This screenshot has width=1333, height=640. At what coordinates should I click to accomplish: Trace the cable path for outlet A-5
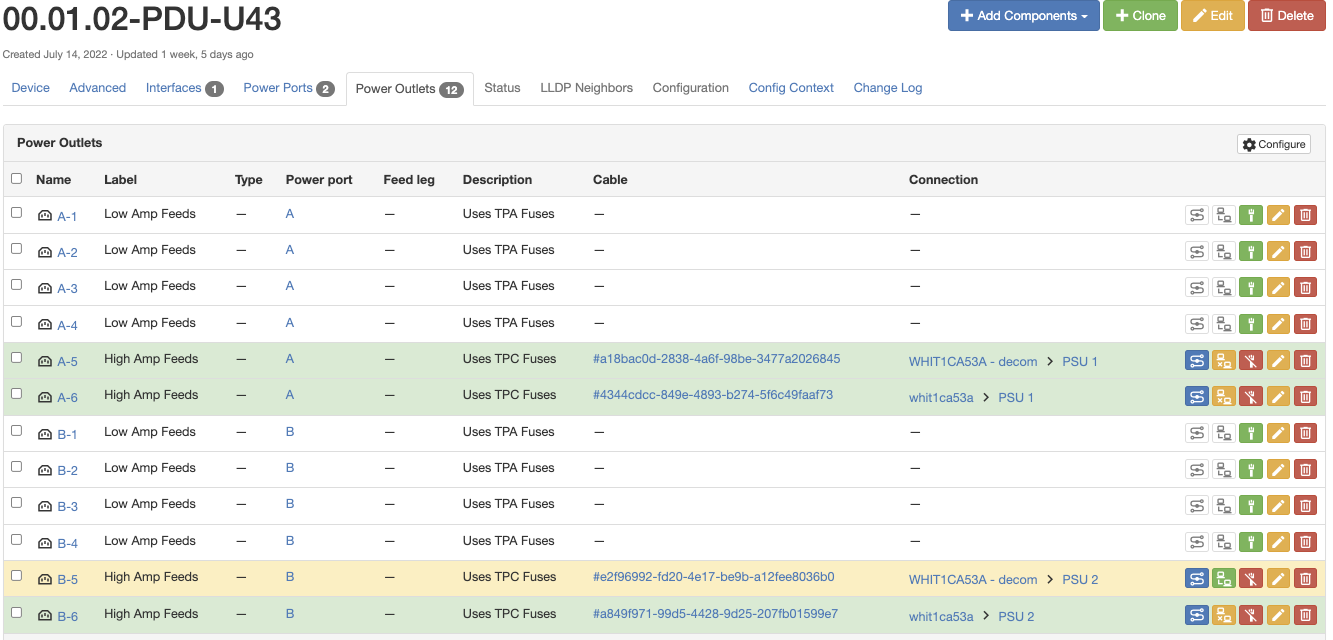click(x=1197, y=360)
